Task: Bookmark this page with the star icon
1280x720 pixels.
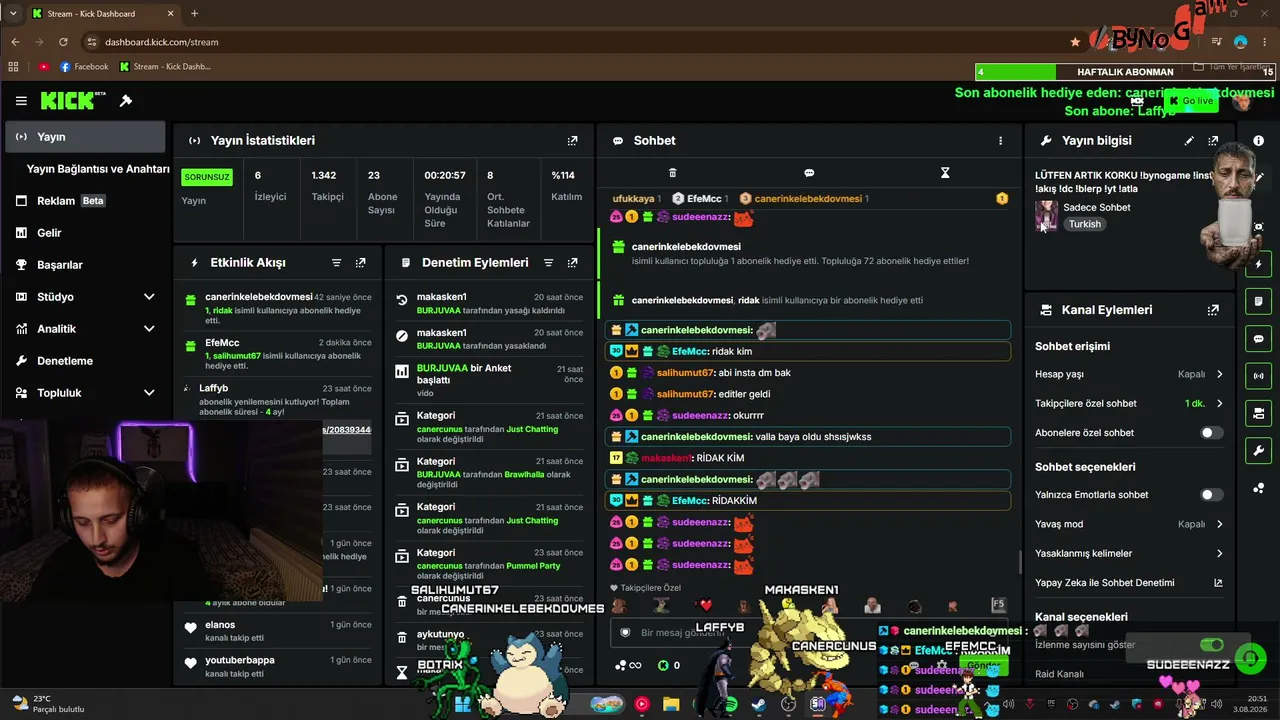Action: [x=1075, y=42]
